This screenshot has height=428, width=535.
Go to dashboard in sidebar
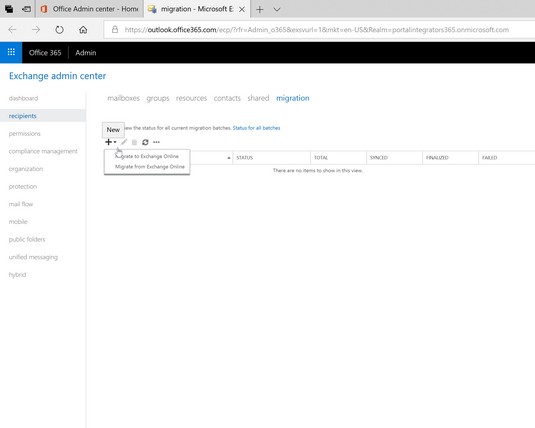[x=23, y=98]
